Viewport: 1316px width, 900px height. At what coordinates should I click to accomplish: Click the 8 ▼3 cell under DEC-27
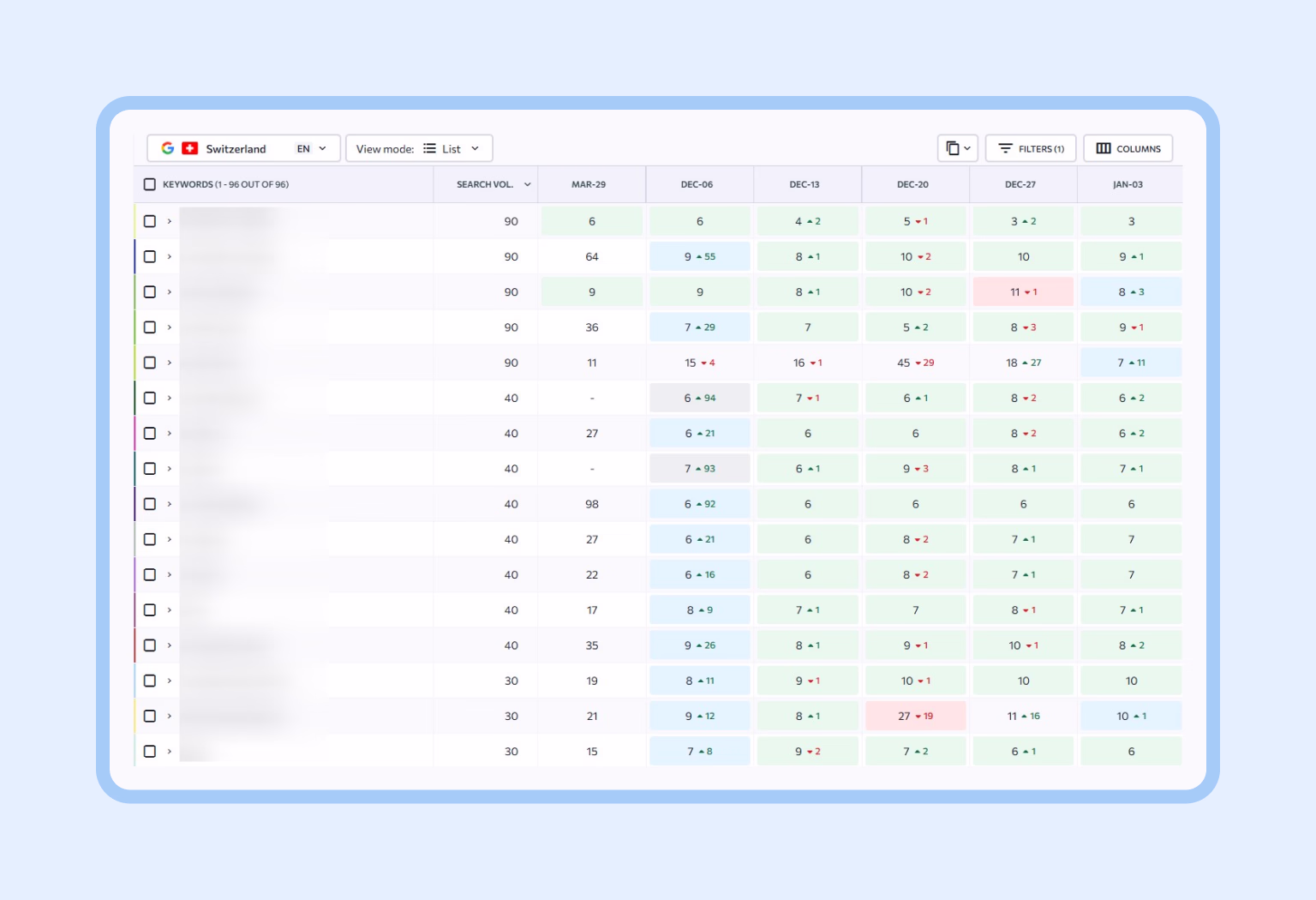pyautogui.click(x=1023, y=327)
